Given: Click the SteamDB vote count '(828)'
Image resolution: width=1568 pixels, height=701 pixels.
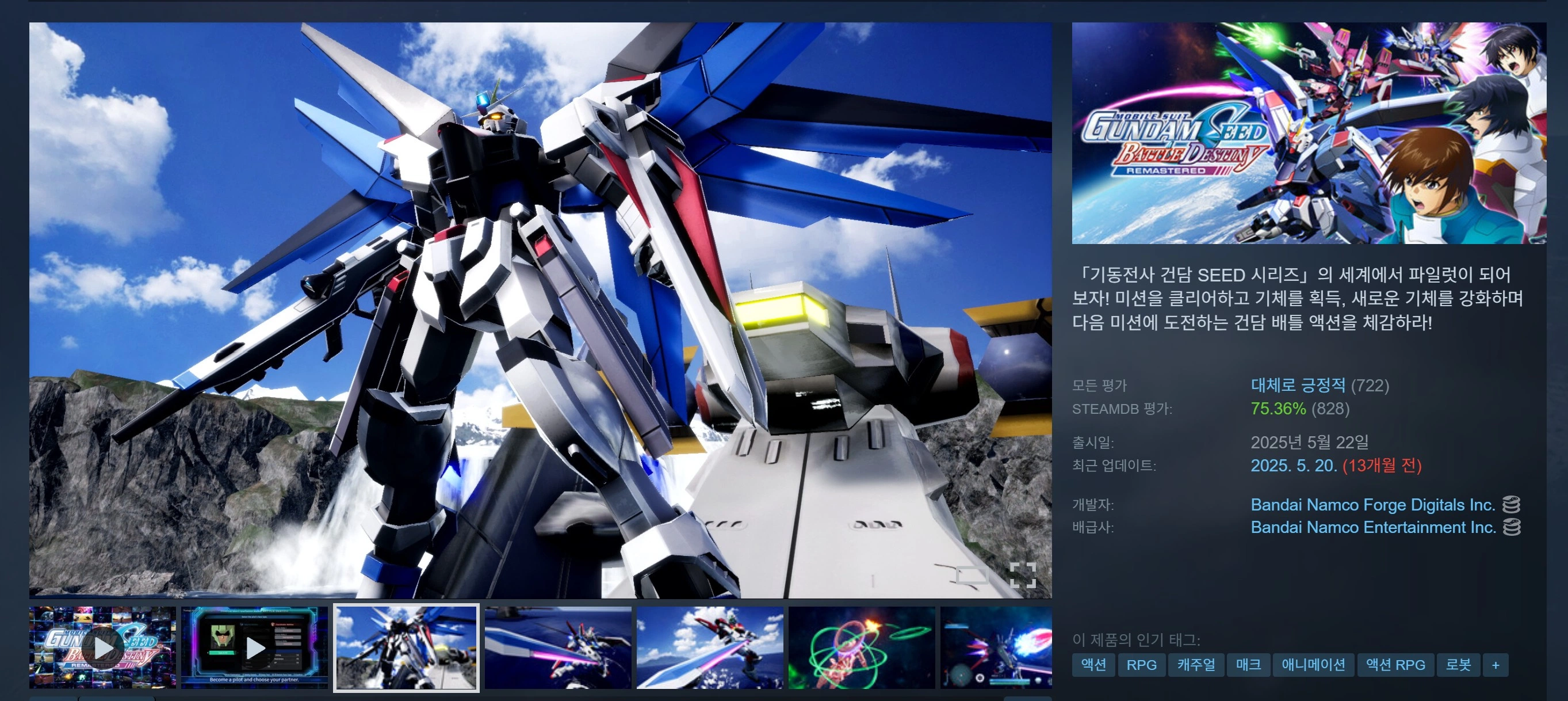Looking at the screenshot, I should pos(1330,408).
